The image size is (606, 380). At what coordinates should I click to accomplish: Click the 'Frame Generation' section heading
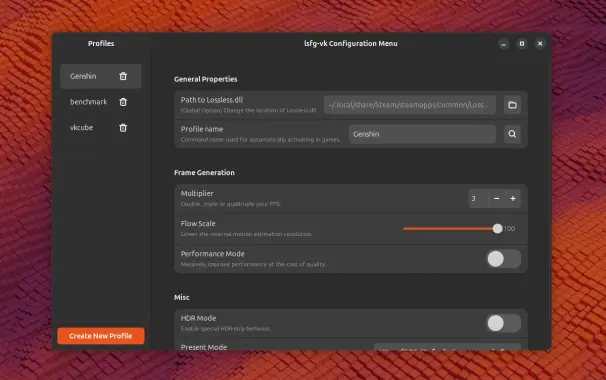[x=204, y=173]
